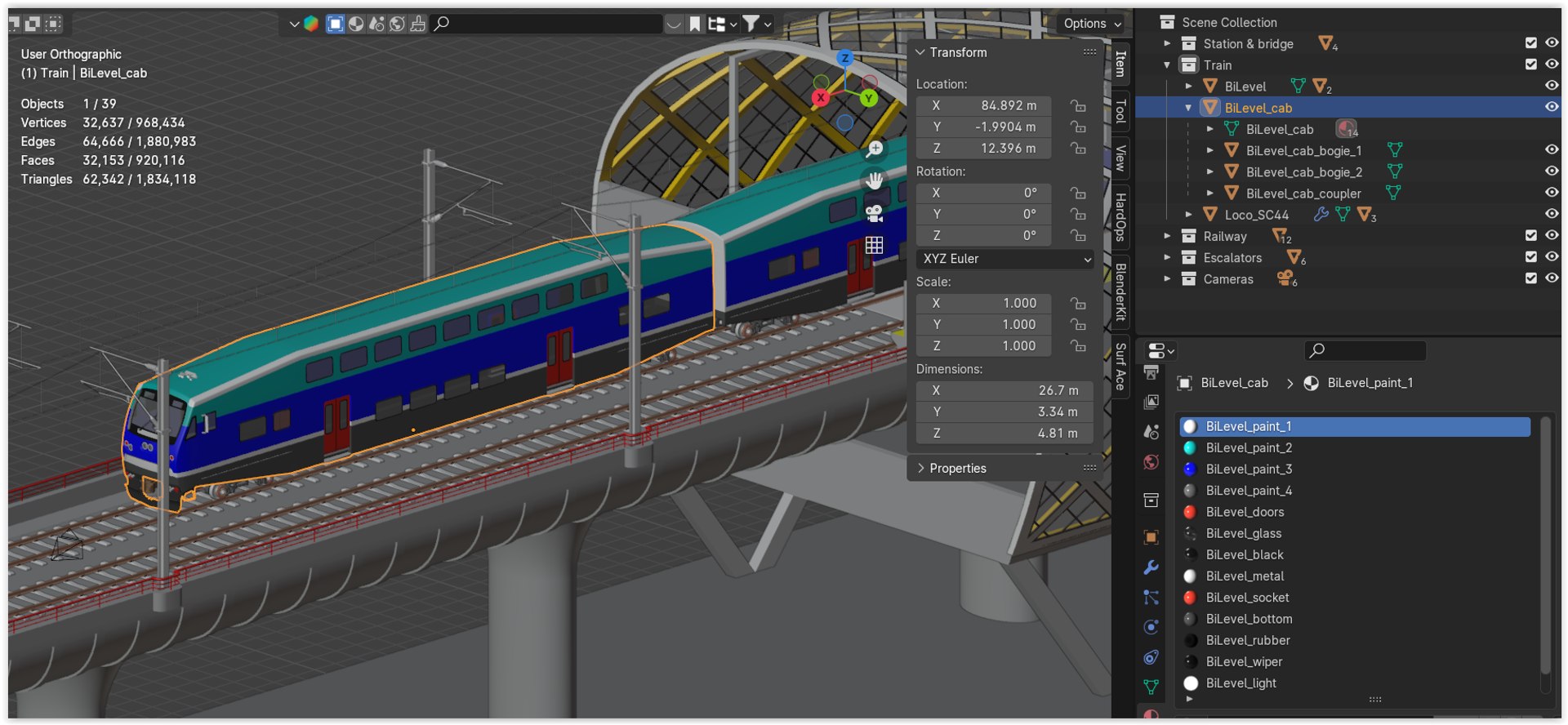Collapse the Transform panel
Screen dimensions: 1568x725
(920, 52)
